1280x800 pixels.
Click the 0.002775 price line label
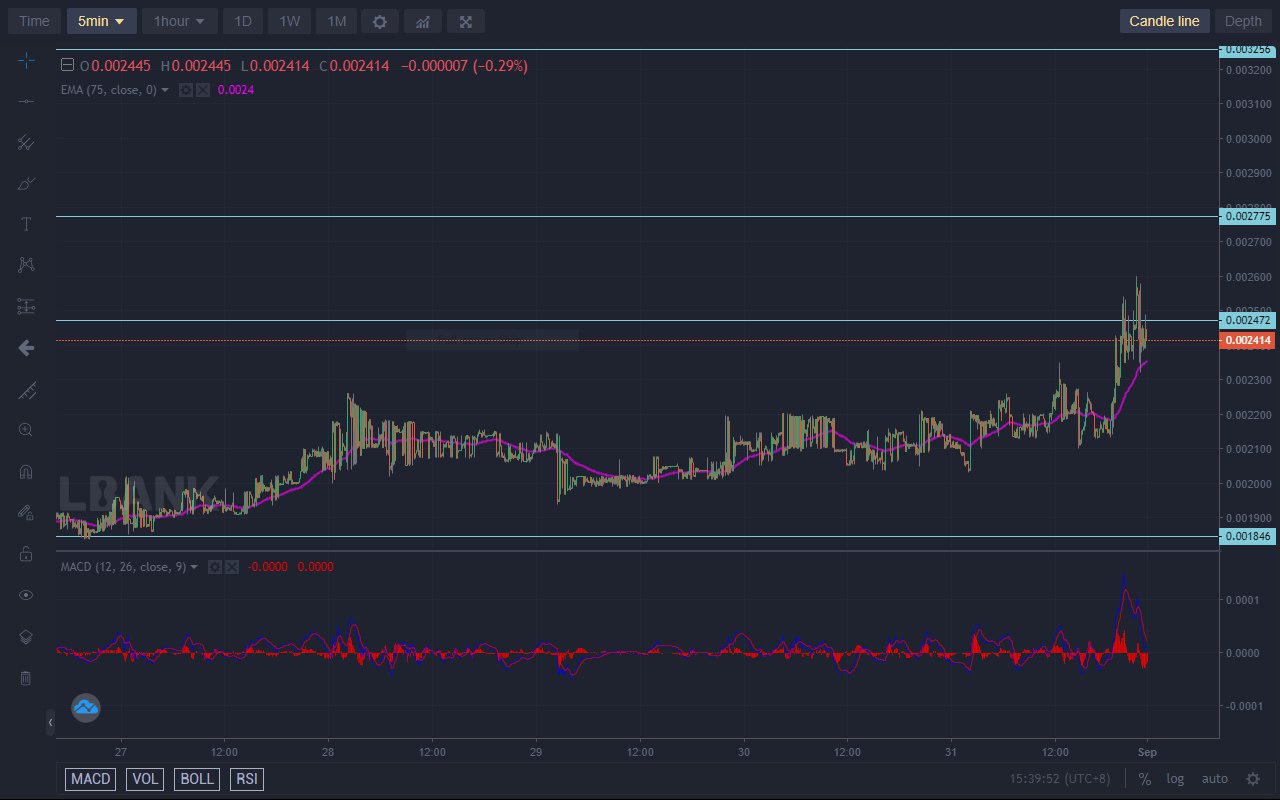coord(1248,216)
